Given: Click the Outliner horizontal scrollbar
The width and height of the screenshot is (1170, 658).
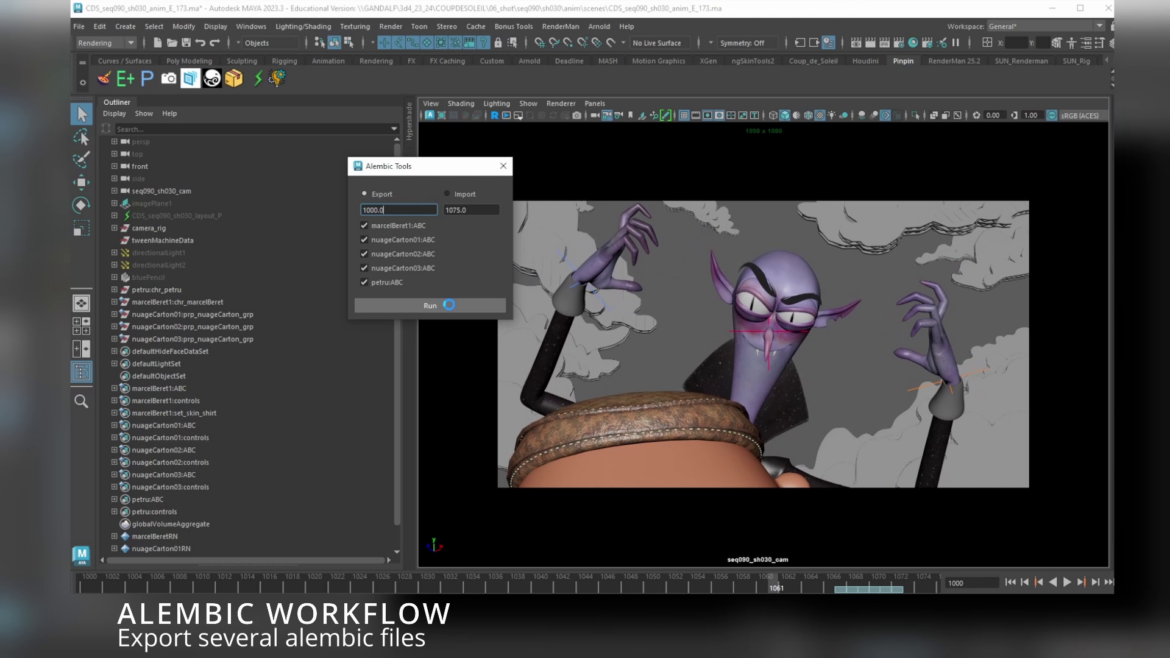Looking at the screenshot, I should [244, 560].
